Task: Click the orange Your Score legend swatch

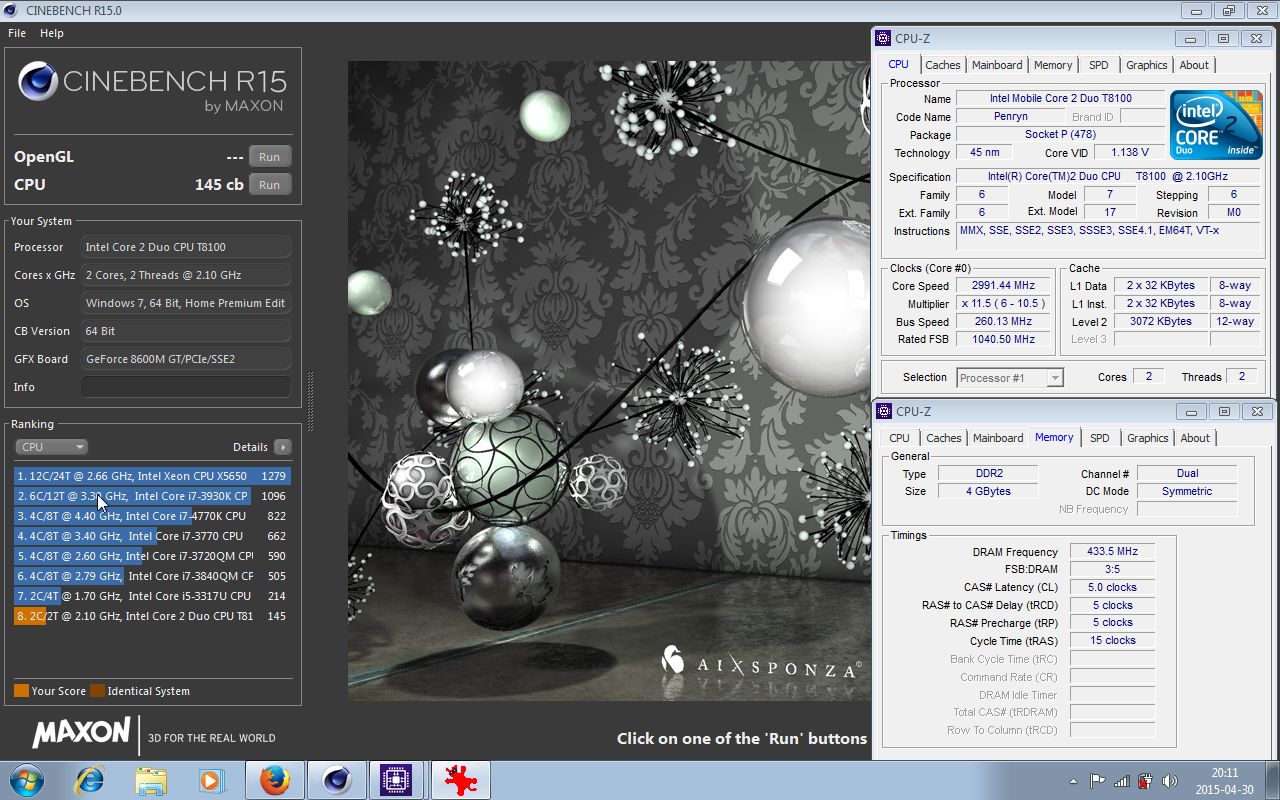Action: 21,691
